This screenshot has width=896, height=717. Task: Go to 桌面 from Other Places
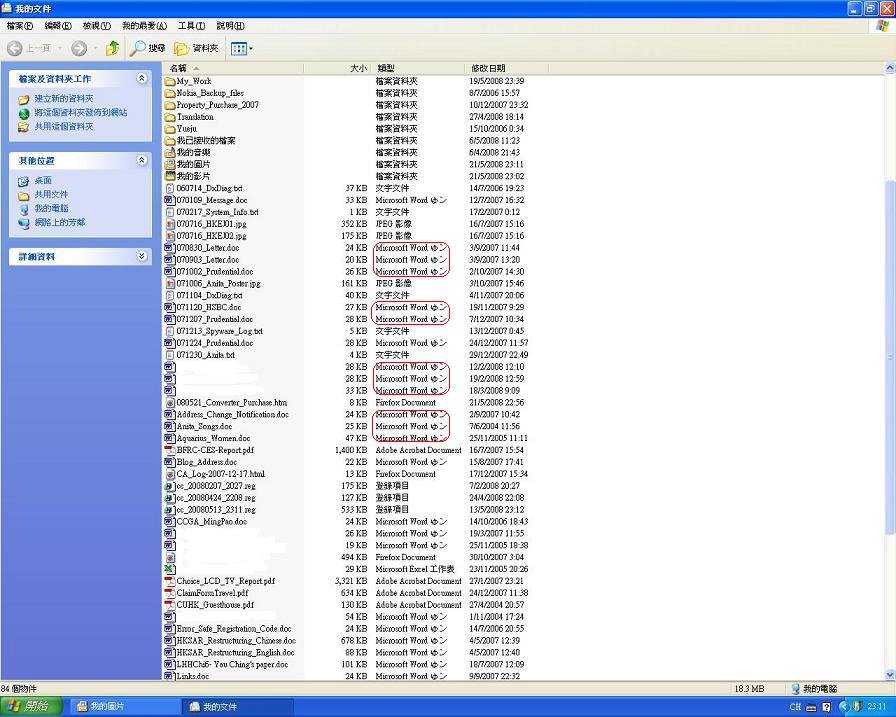point(43,181)
